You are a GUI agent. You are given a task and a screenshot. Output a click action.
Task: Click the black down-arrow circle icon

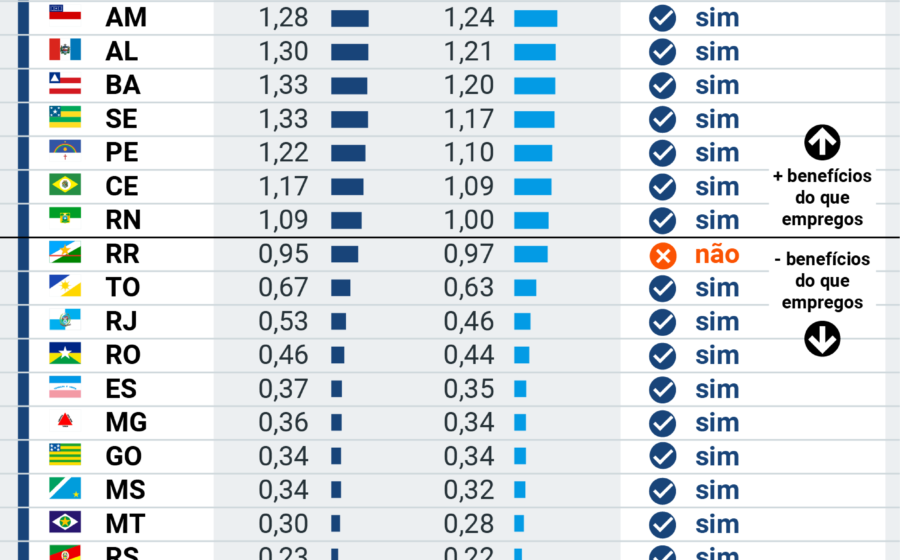(822, 339)
